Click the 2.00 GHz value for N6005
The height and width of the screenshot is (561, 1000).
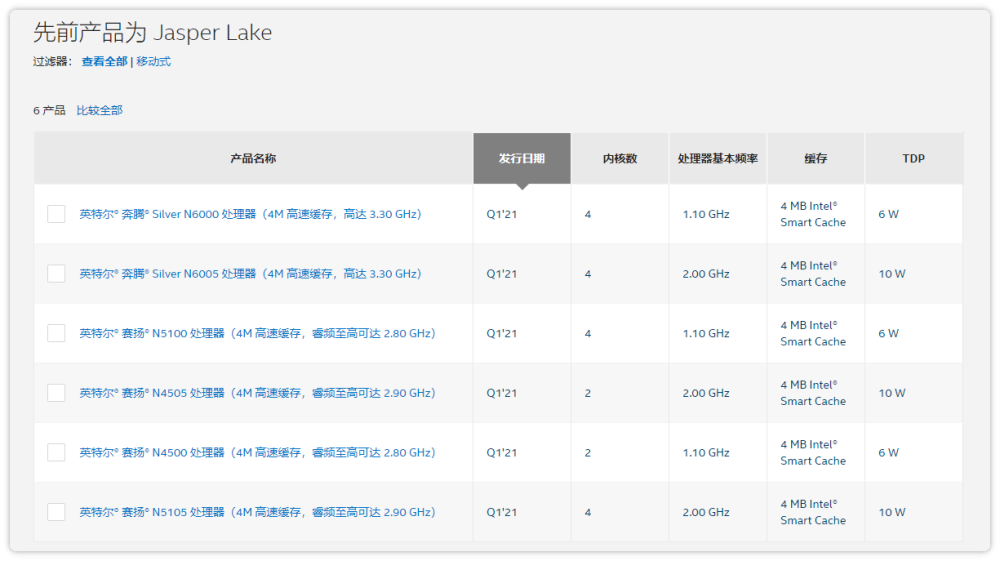click(706, 273)
